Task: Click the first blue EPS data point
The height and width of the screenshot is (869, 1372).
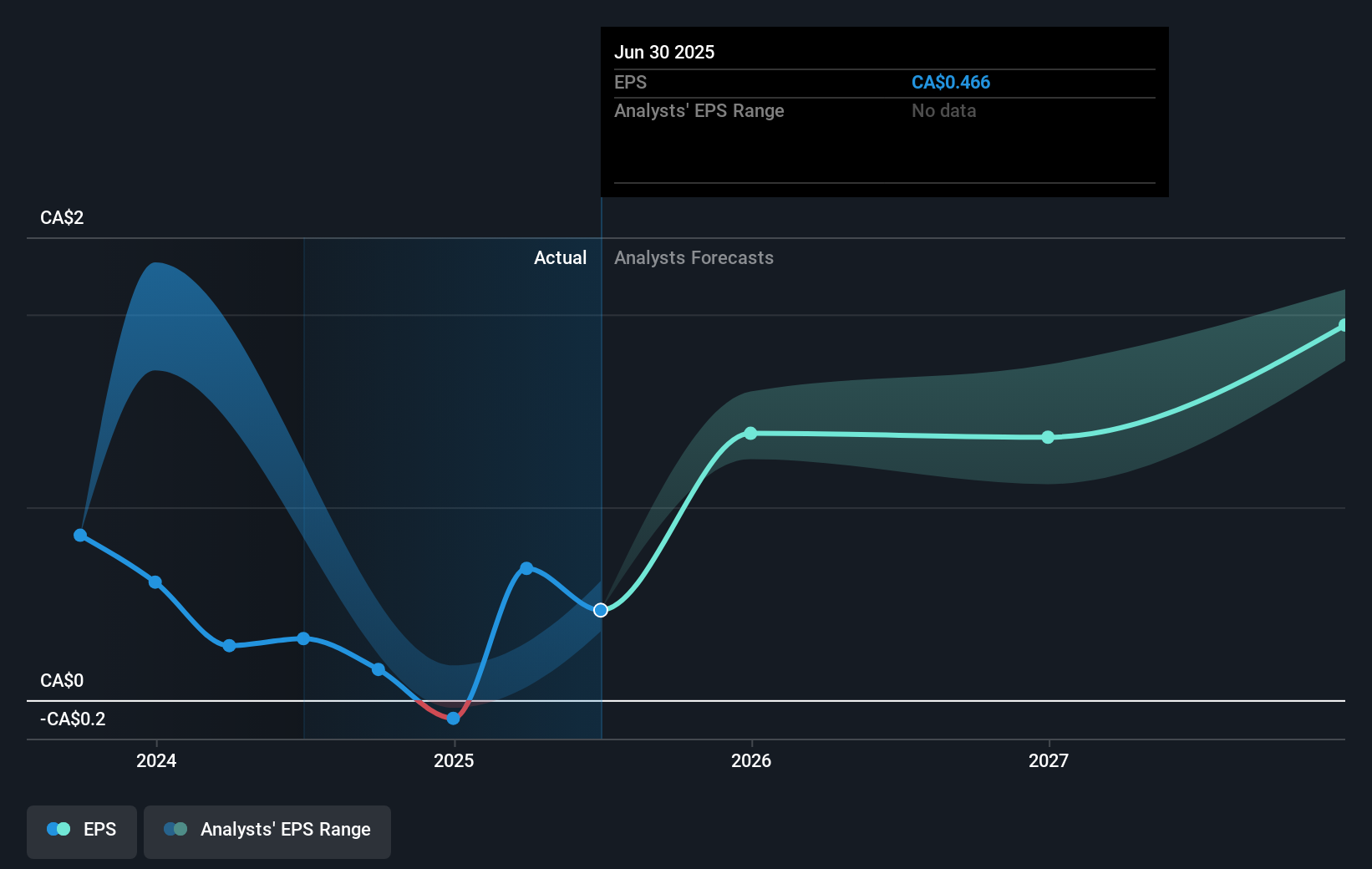Action: (x=79, y=535)
